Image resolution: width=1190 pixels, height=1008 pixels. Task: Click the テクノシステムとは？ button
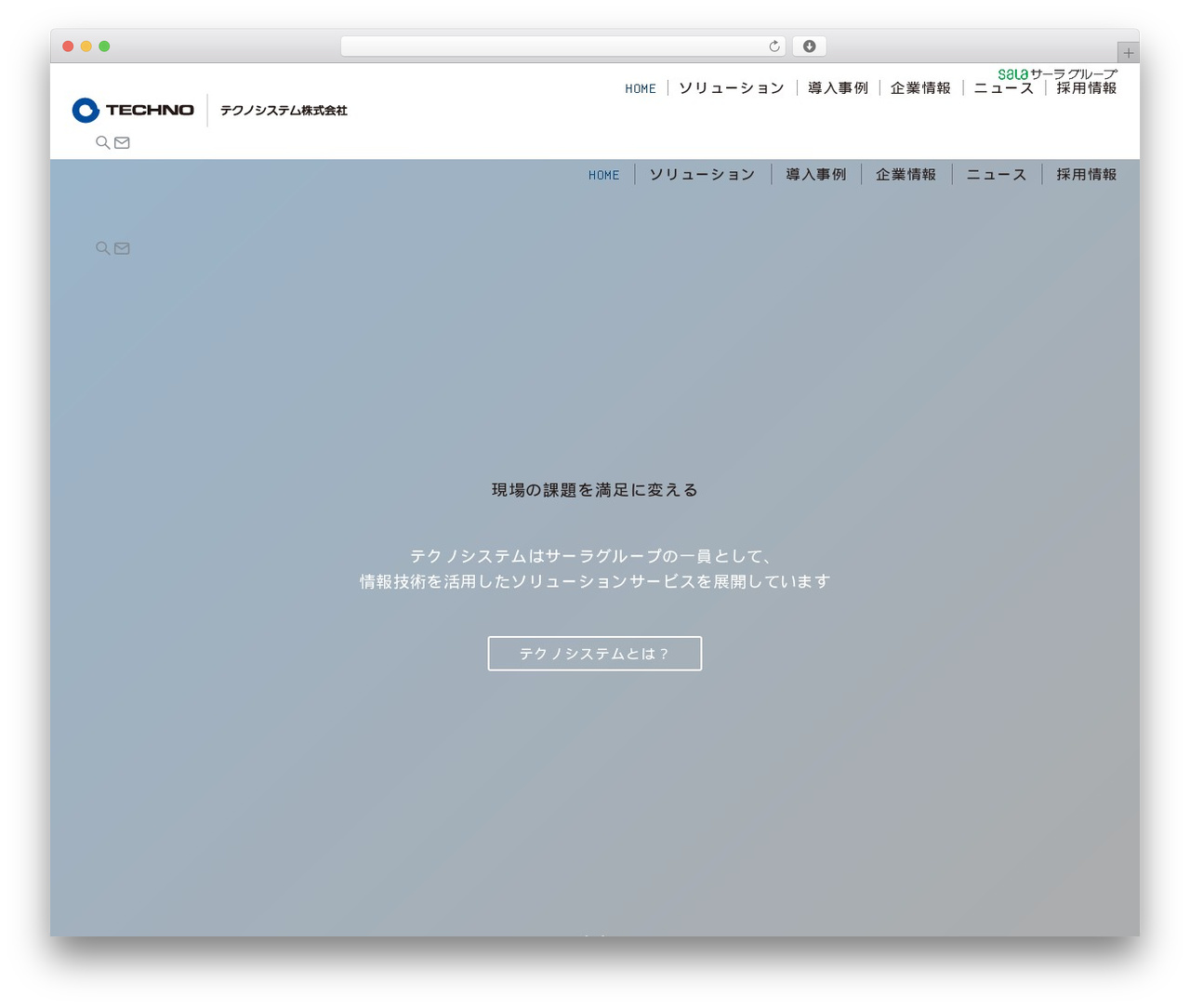[x=595, y=654]
